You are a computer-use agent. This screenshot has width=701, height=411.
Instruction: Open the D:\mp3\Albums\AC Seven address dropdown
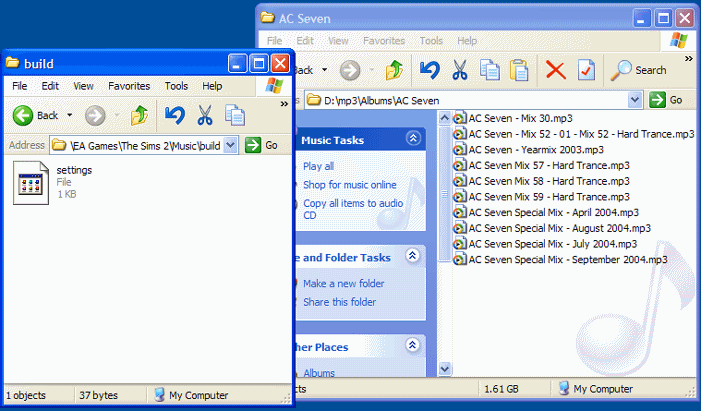point(634,100)
